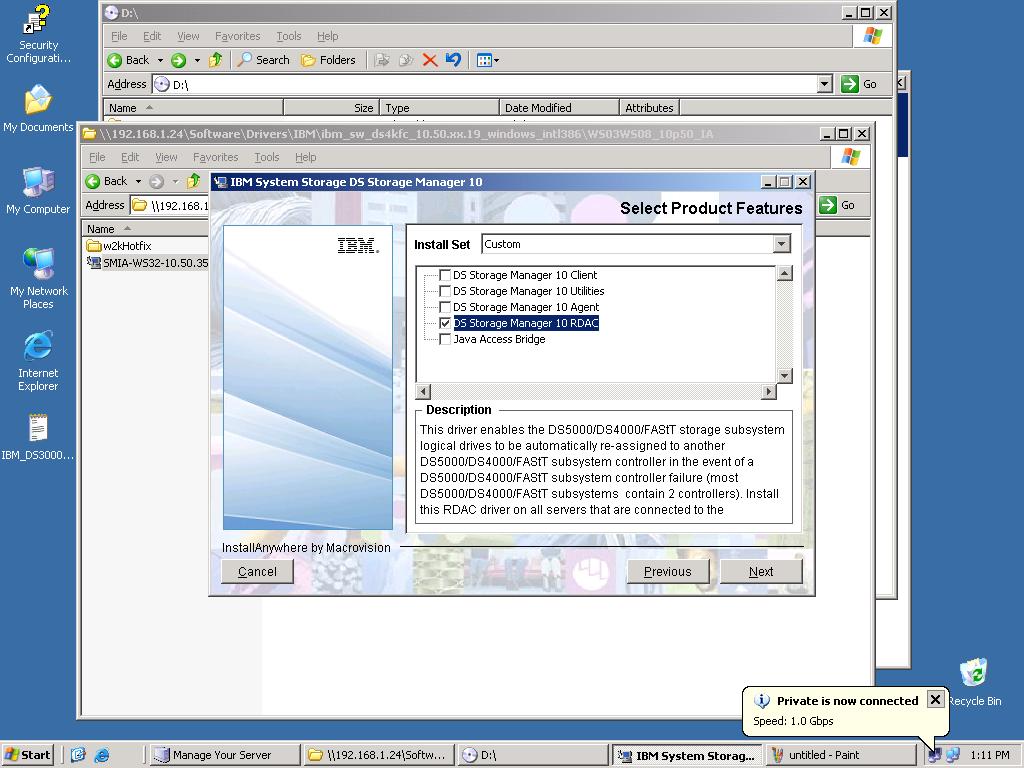Open the D:\ address bar dropdown
1024x768 pixels.
point(824,85)
